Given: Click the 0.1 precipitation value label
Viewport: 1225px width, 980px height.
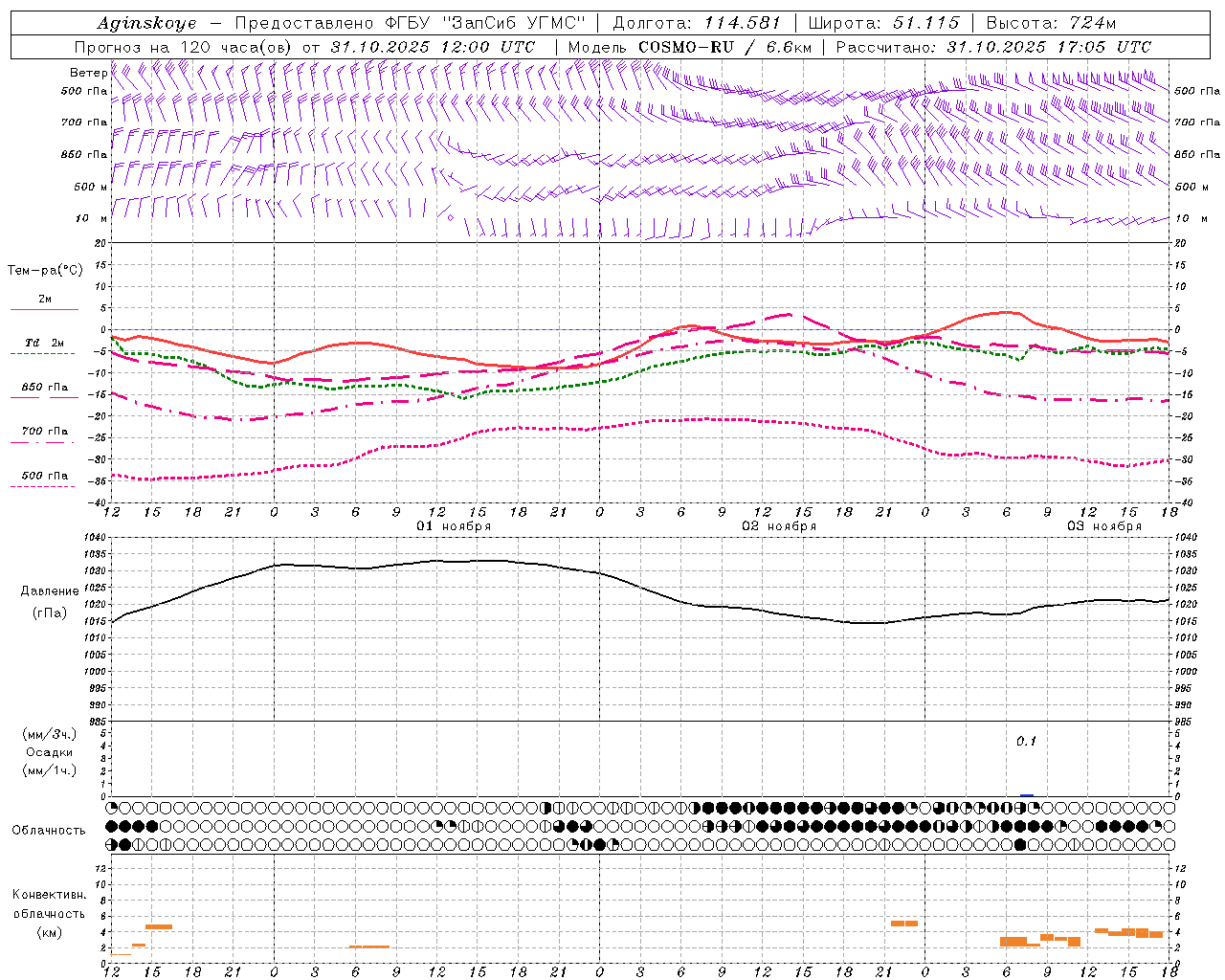Looking at the screenshot, I should tap(1026, 741).
